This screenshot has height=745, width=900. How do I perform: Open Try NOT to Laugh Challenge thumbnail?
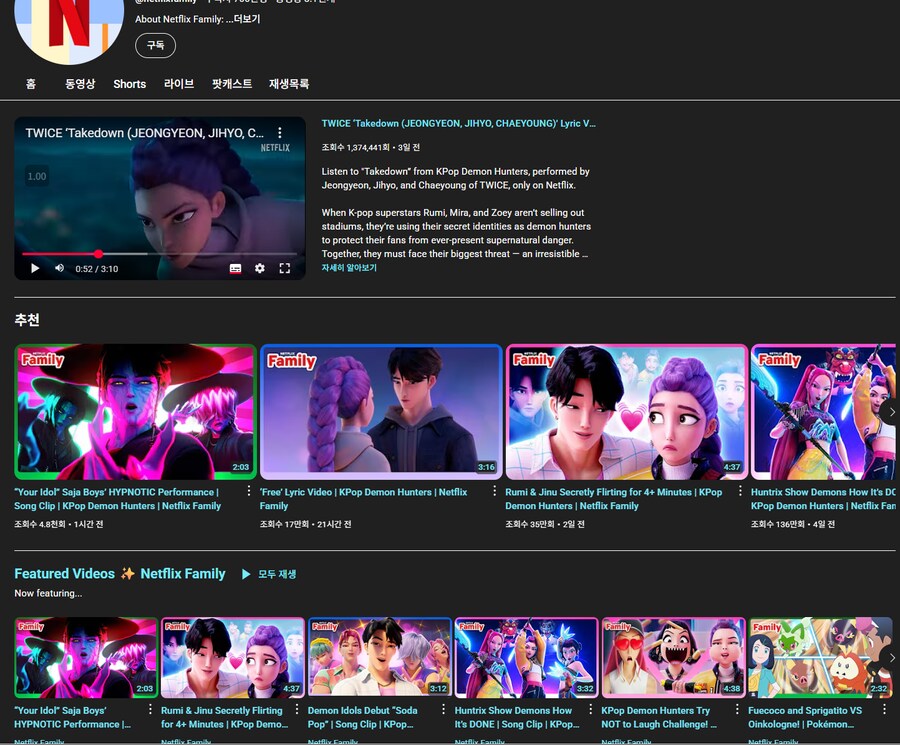click(x=673, y=658)
